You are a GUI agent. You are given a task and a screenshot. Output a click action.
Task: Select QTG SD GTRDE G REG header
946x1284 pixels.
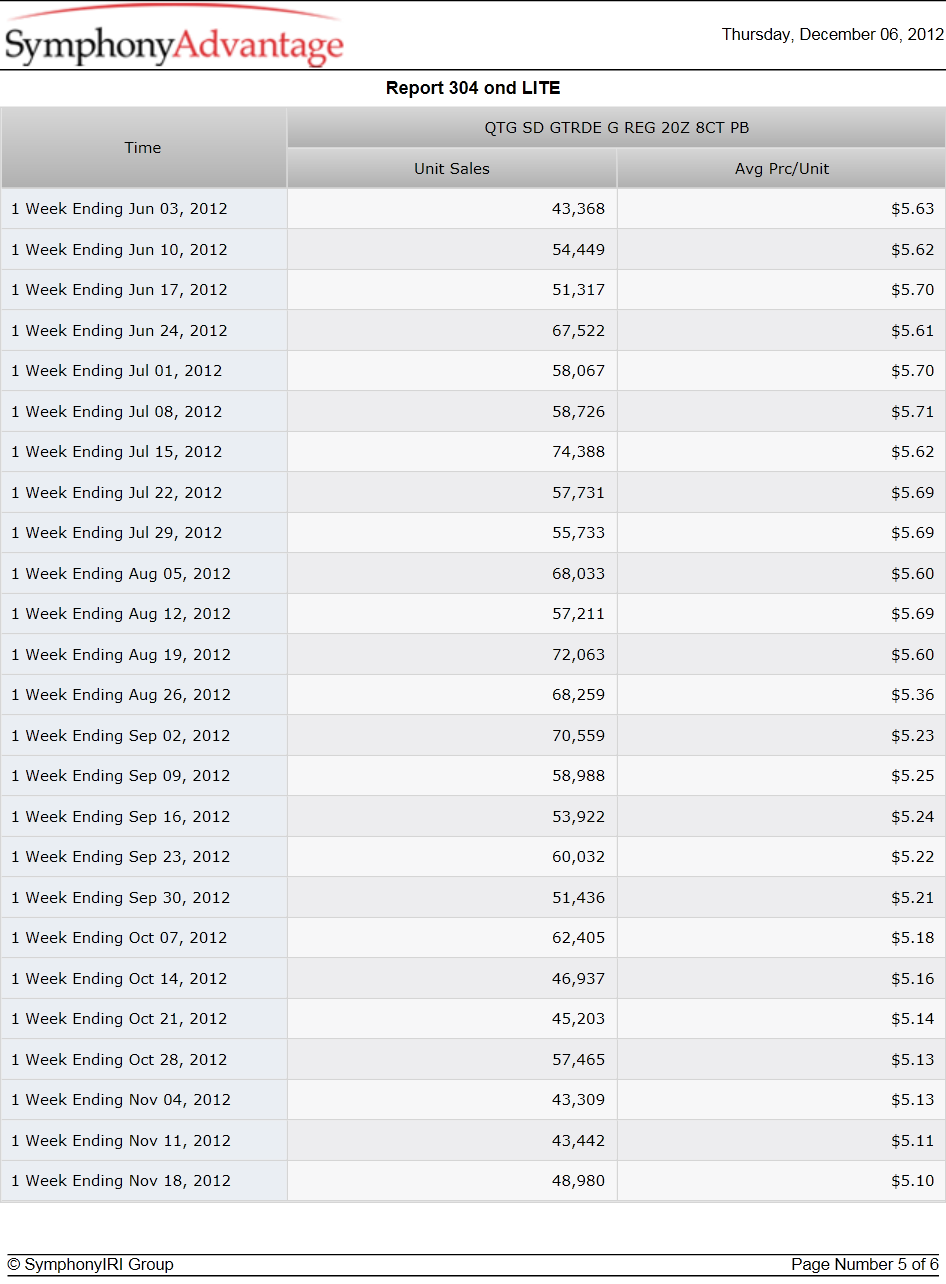pos(616,128)
